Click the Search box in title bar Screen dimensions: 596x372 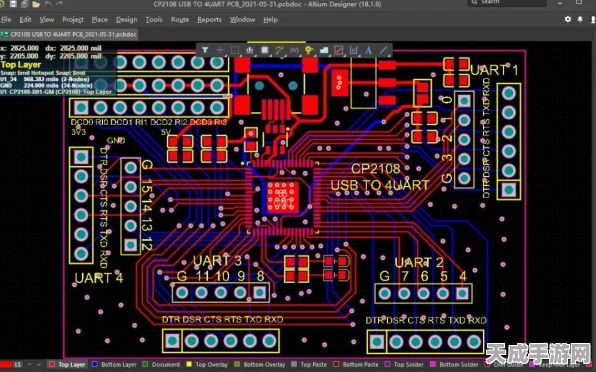click(x=507, y=3)
